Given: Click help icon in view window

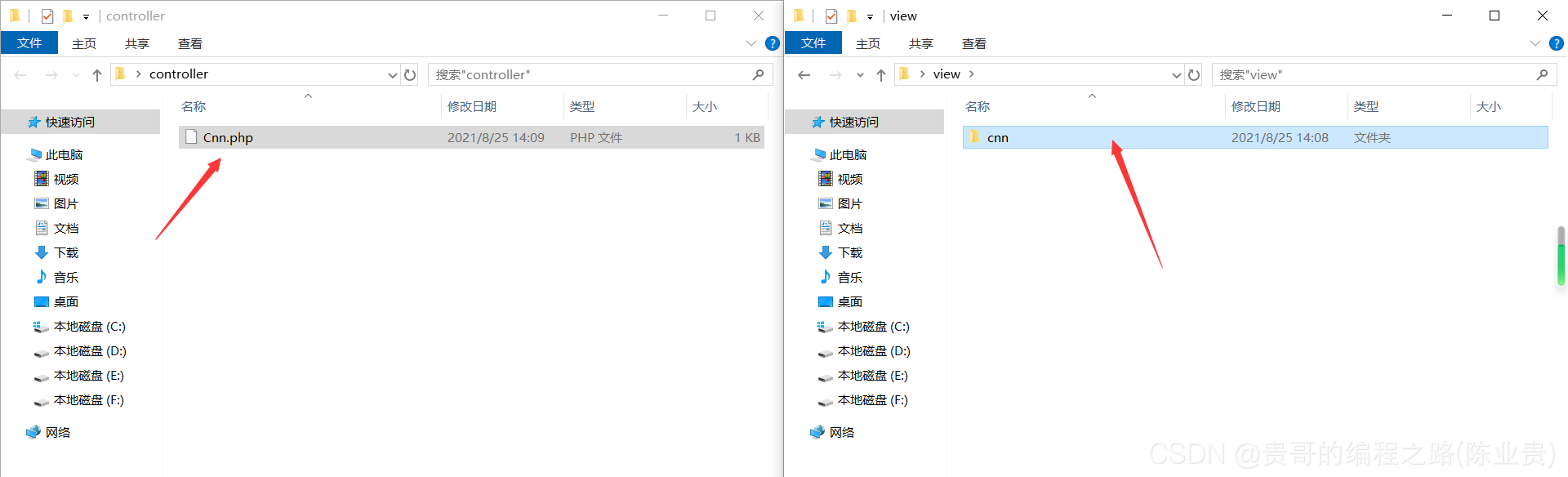Looking at the screenshot, I should point(1557,43).
